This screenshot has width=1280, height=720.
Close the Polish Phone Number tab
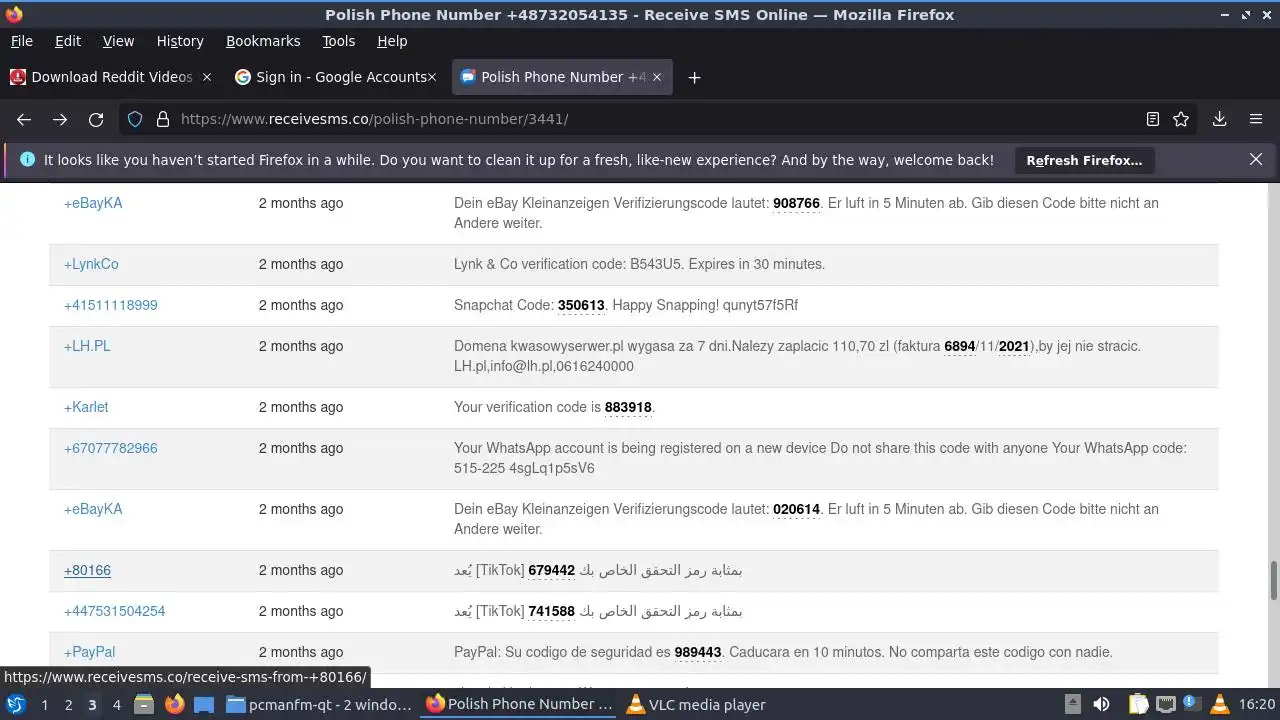coord(657,77)
